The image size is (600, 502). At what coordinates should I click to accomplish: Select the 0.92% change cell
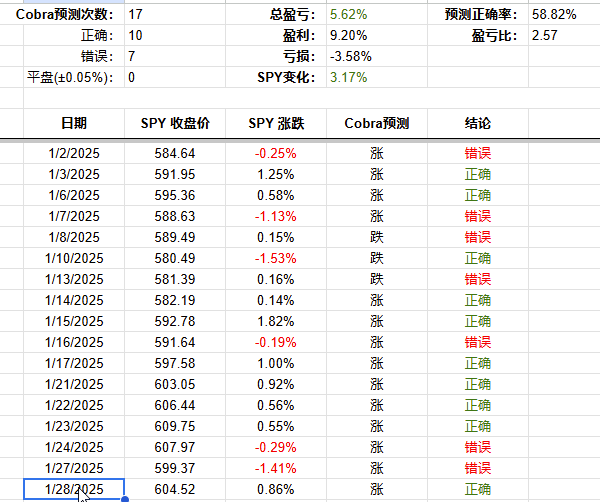point(276,385)
